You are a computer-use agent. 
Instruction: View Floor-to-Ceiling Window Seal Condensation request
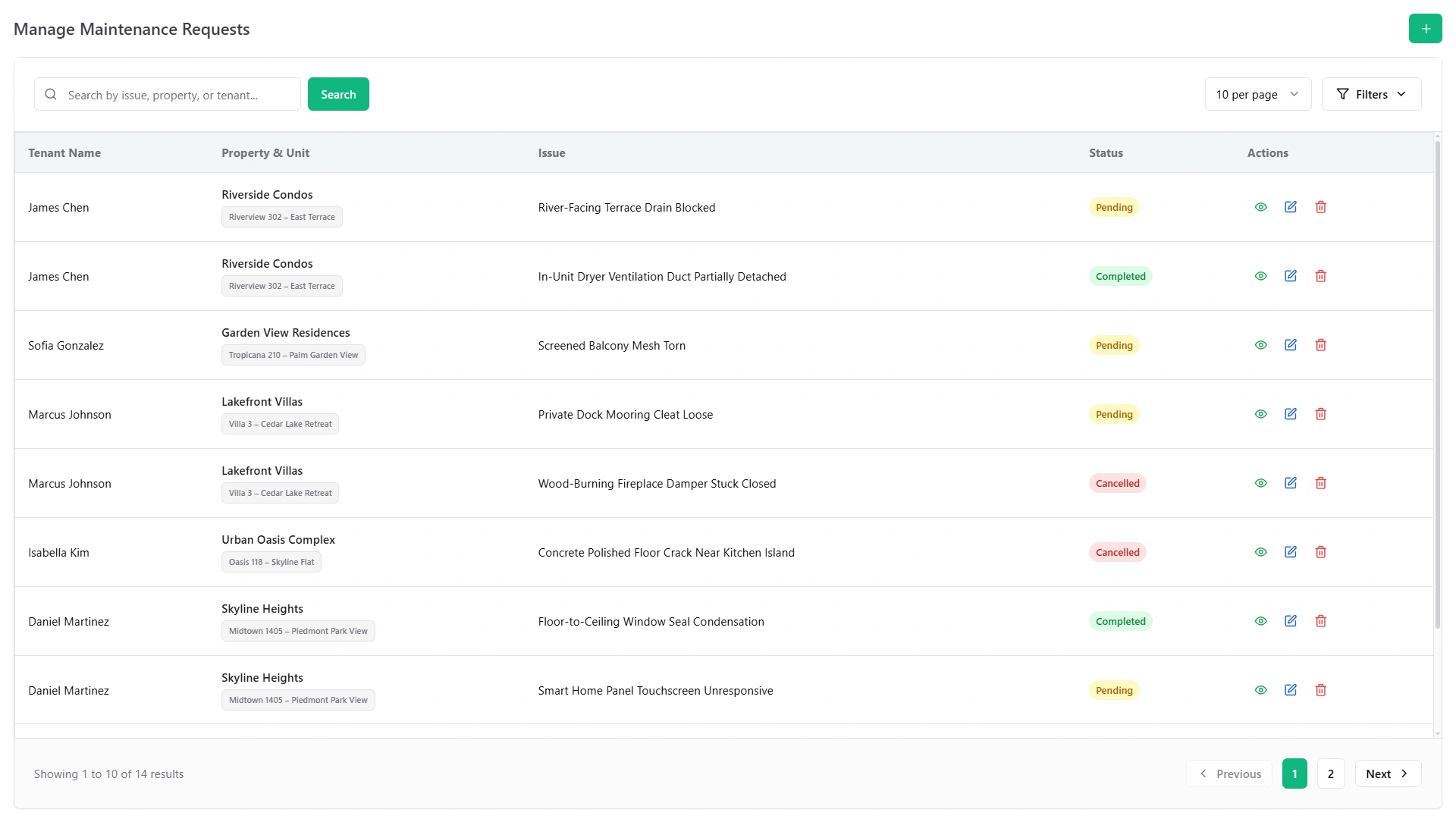1260,621
